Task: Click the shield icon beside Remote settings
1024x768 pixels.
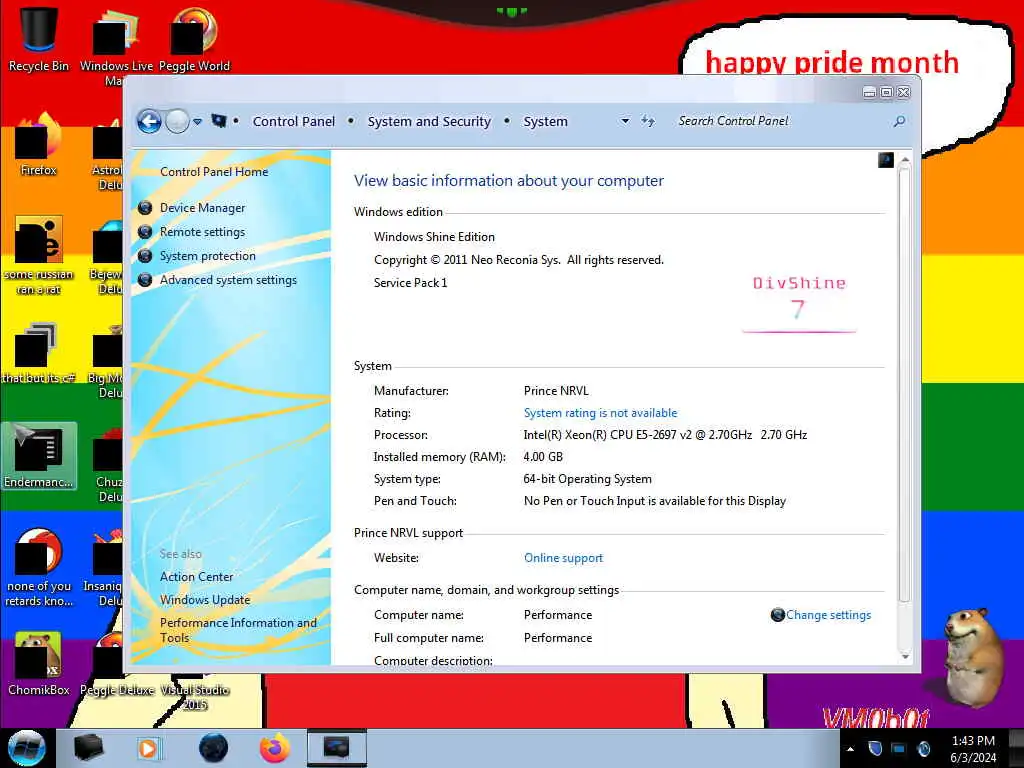Action: [145, 232]
